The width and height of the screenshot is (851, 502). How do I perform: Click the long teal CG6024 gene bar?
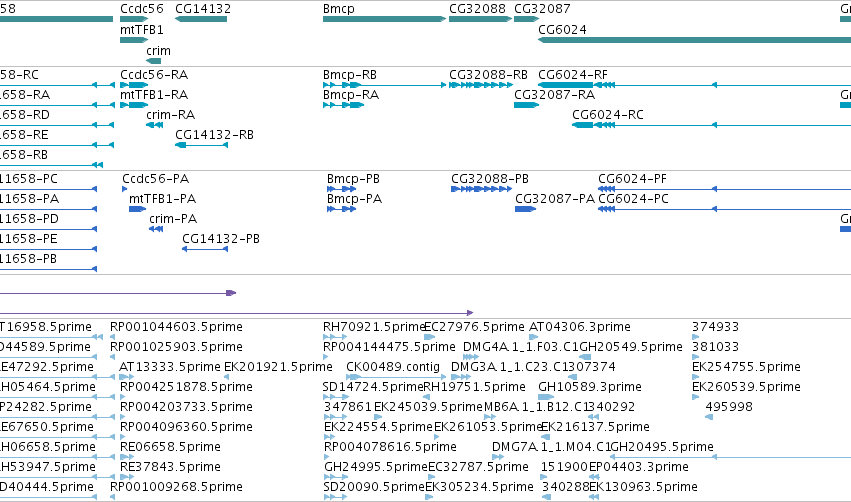coord(694,40)
